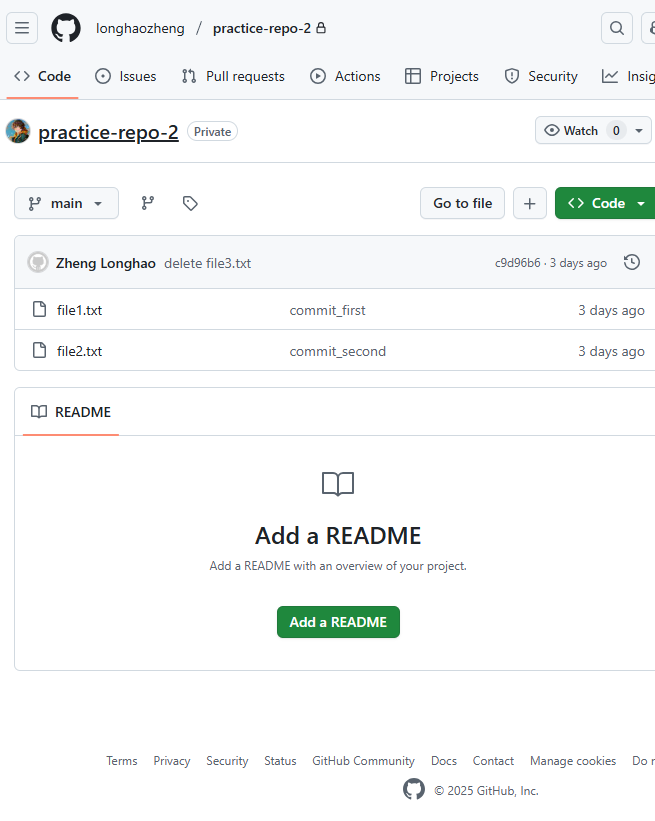
Task: Expand the main branch dropdown
Action: (66, 203)
